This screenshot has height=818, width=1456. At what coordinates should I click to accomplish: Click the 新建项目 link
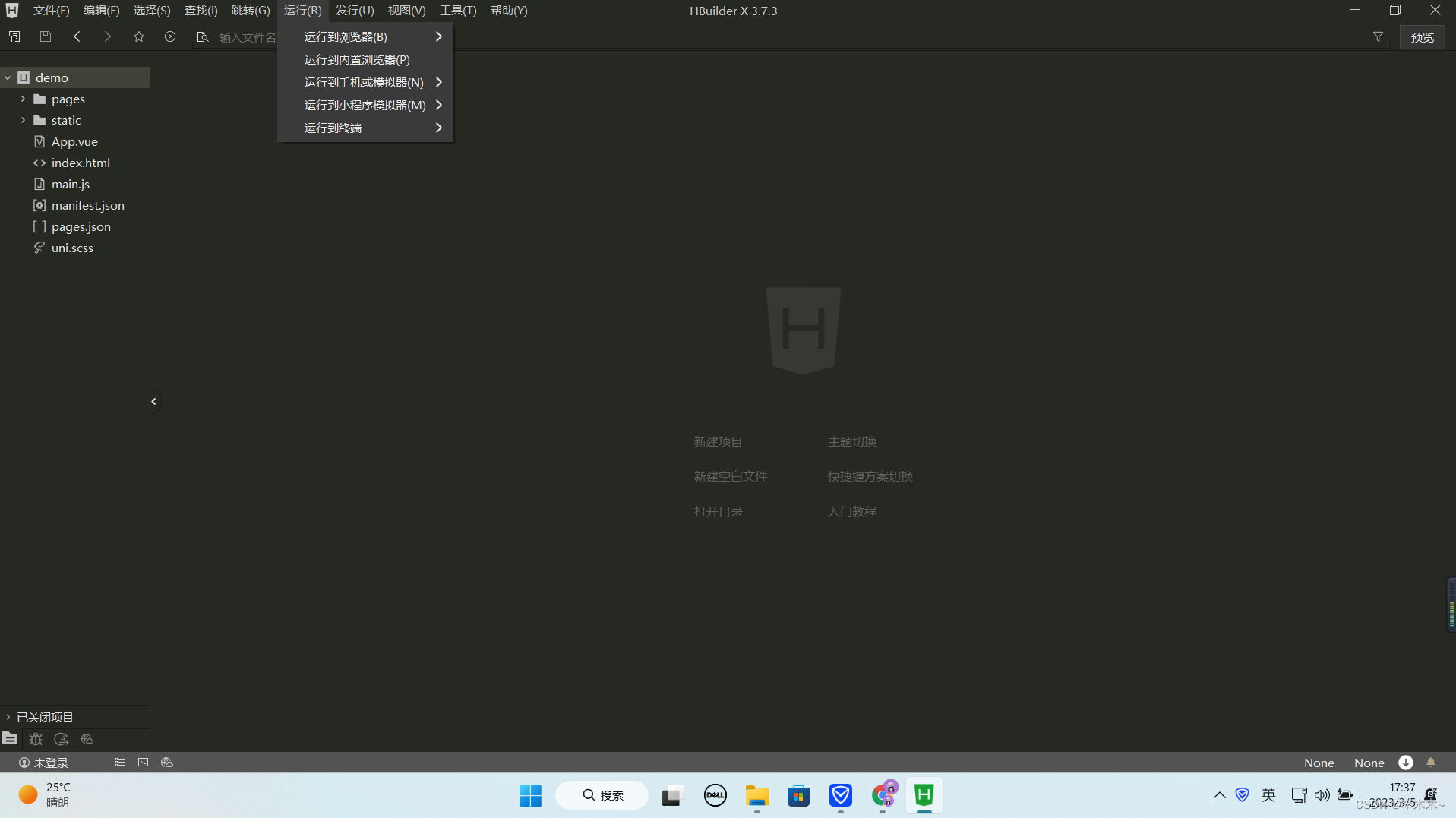(718, 441)
